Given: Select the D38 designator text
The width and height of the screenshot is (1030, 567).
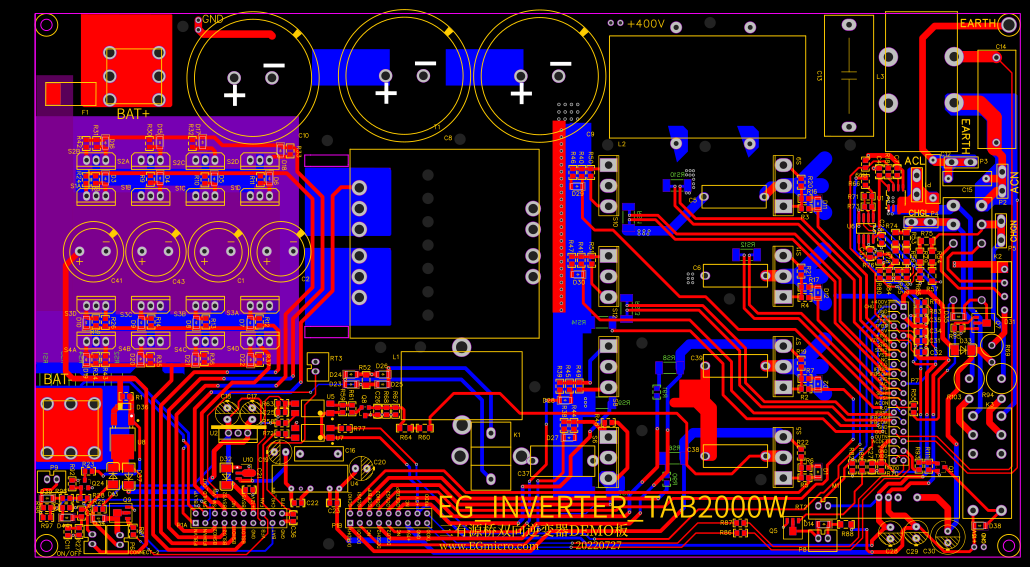Looking at the screenshot, I should coord(995,526).
